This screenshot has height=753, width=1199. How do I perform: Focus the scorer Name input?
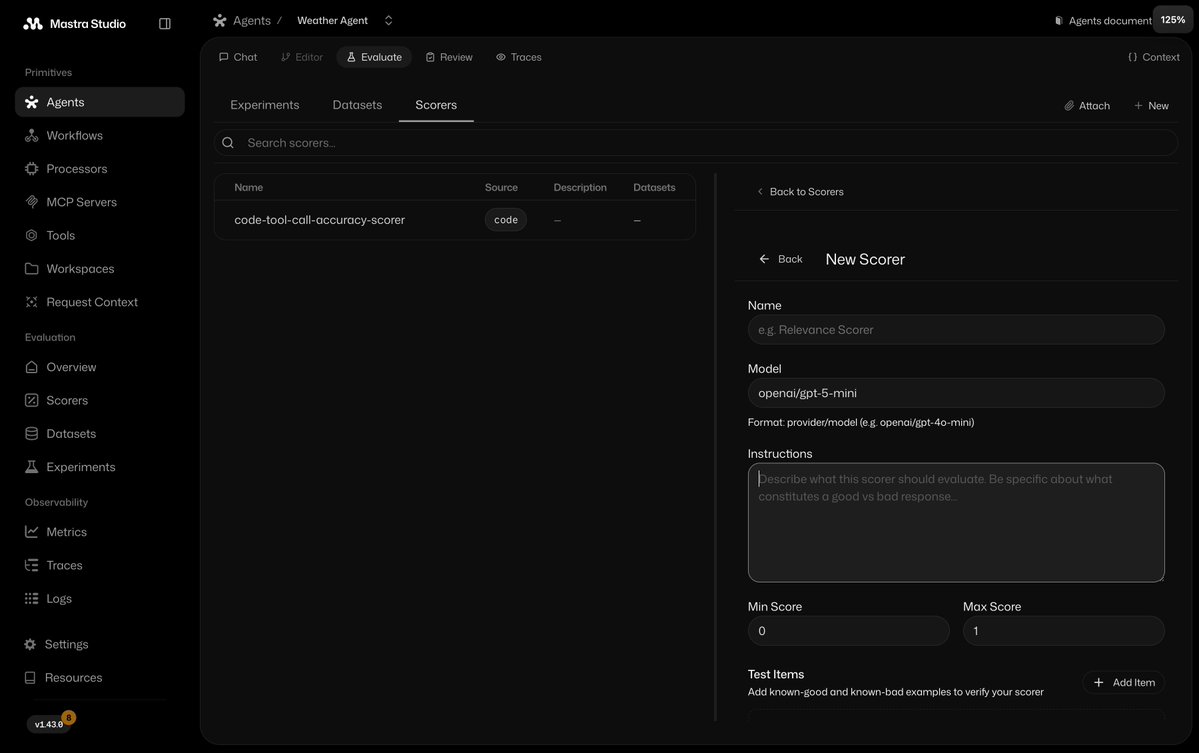point(956,329)
